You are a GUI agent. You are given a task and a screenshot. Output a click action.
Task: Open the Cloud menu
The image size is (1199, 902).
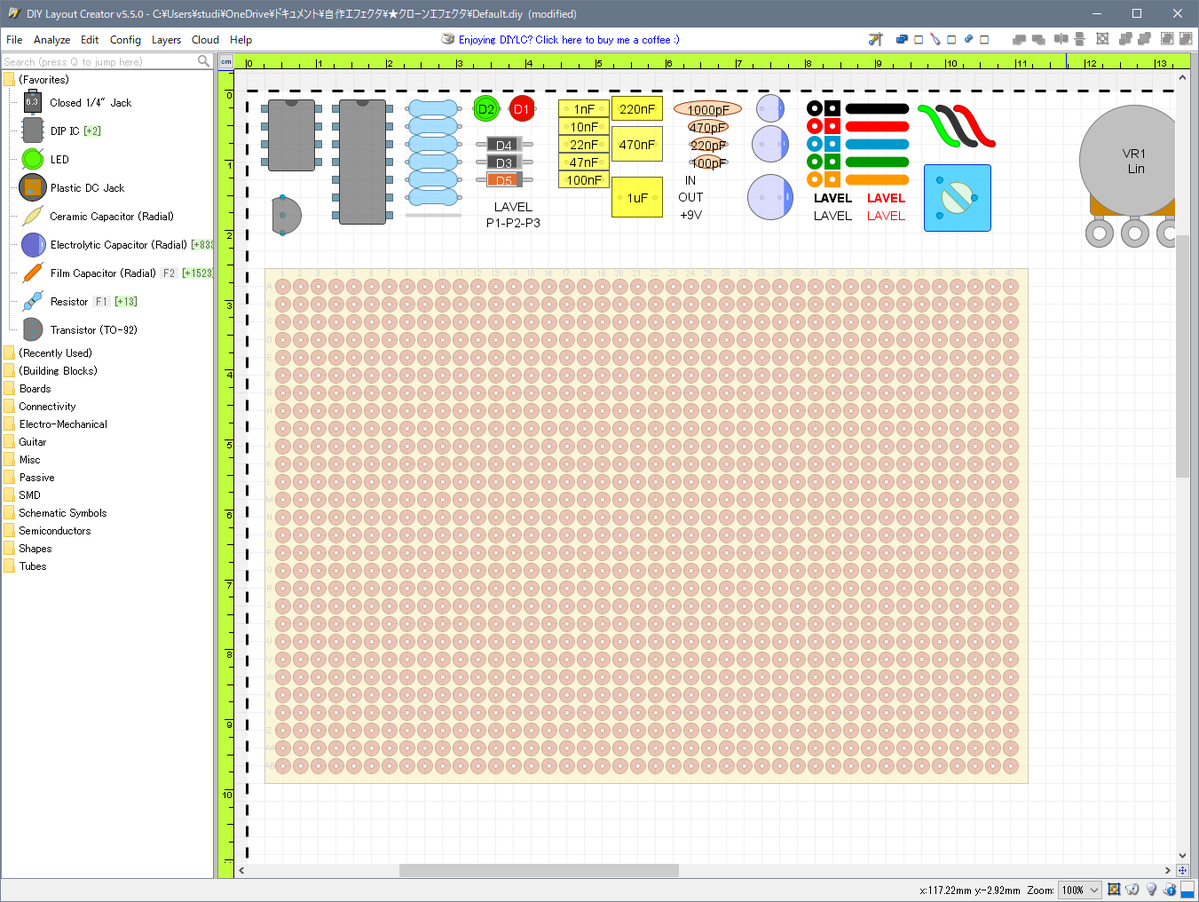coord(205,40)
